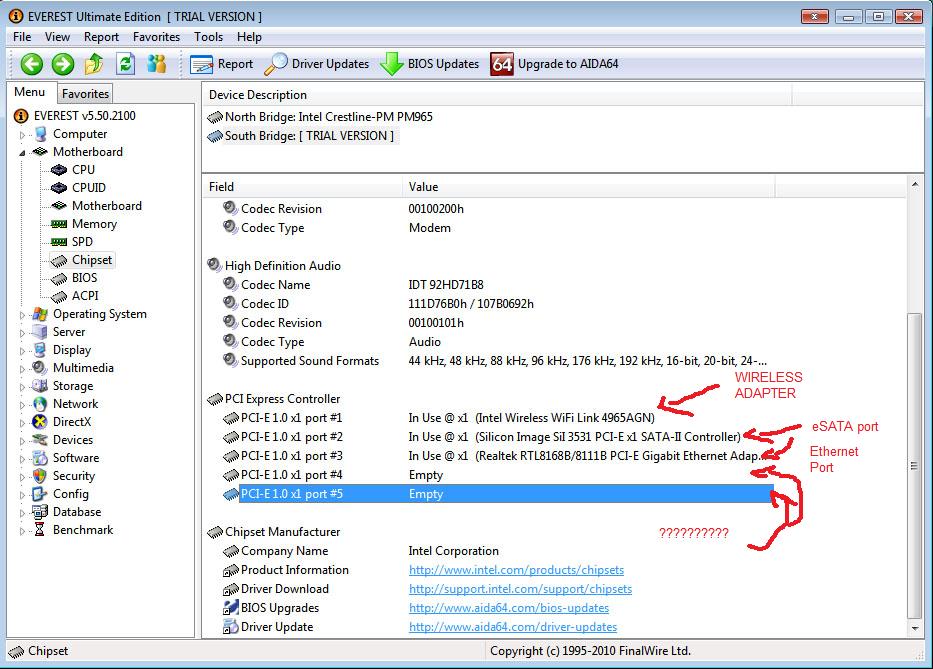Expand the Benchmark node
Image resolution: width=933 pixels, height=669 pixels.
(23, 531)
